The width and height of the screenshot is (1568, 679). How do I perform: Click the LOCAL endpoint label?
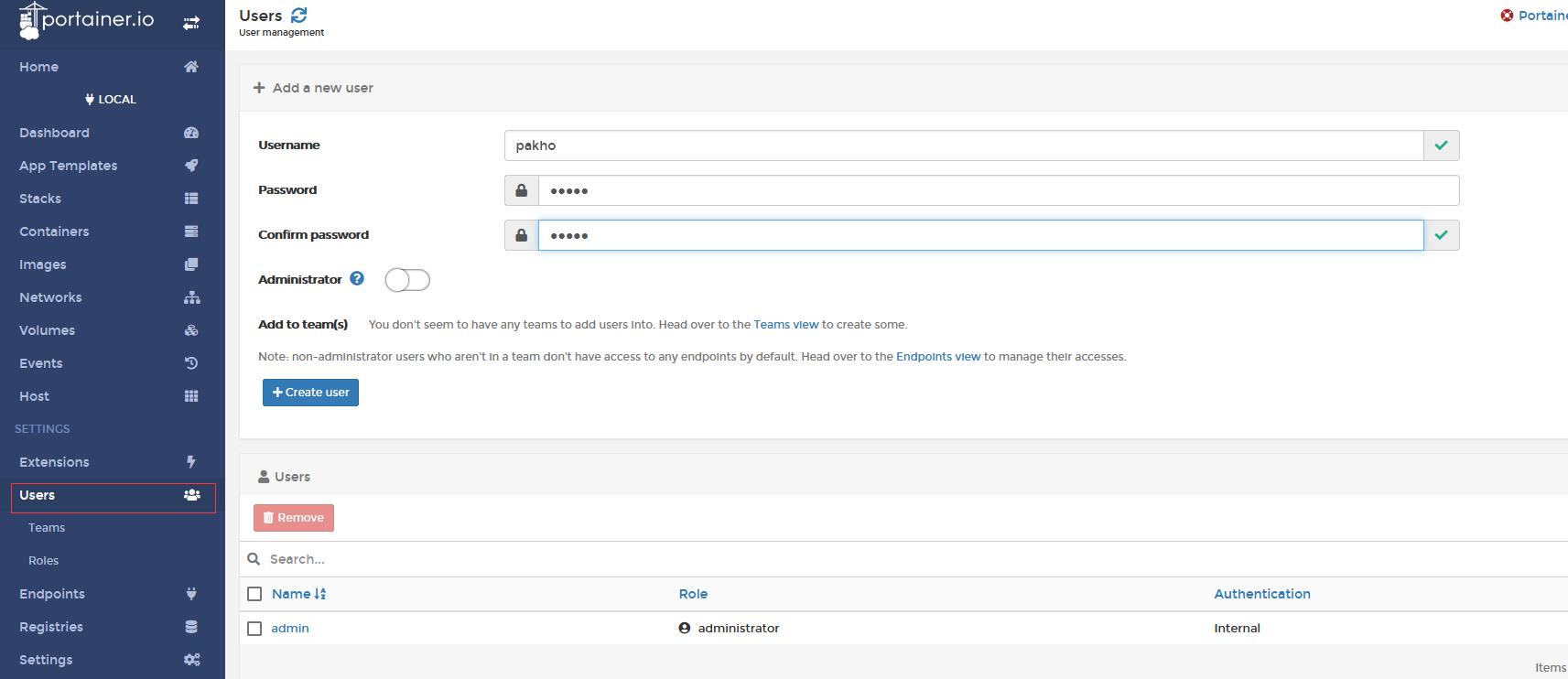point(111,99)
